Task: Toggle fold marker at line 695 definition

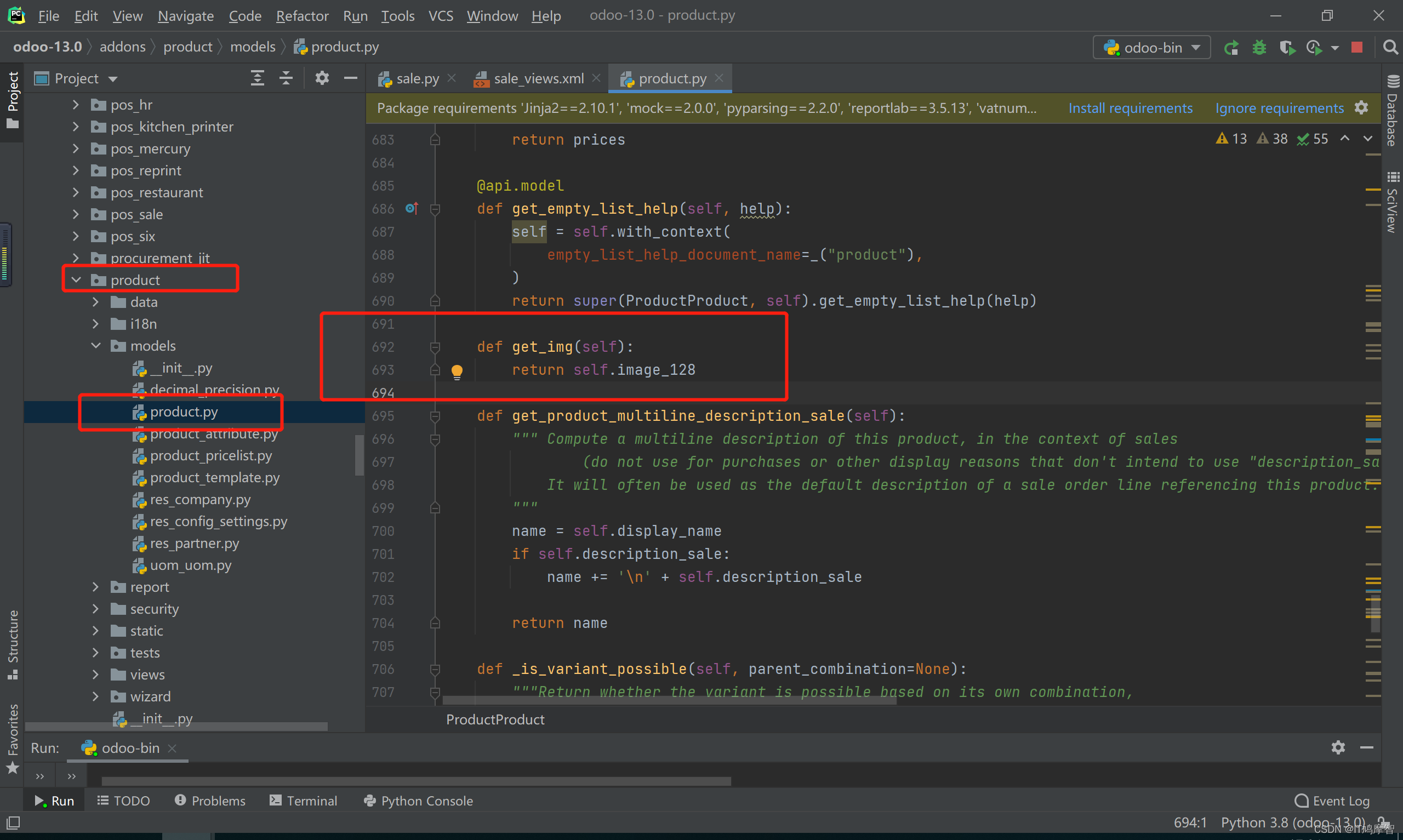Action: point(435,416)
